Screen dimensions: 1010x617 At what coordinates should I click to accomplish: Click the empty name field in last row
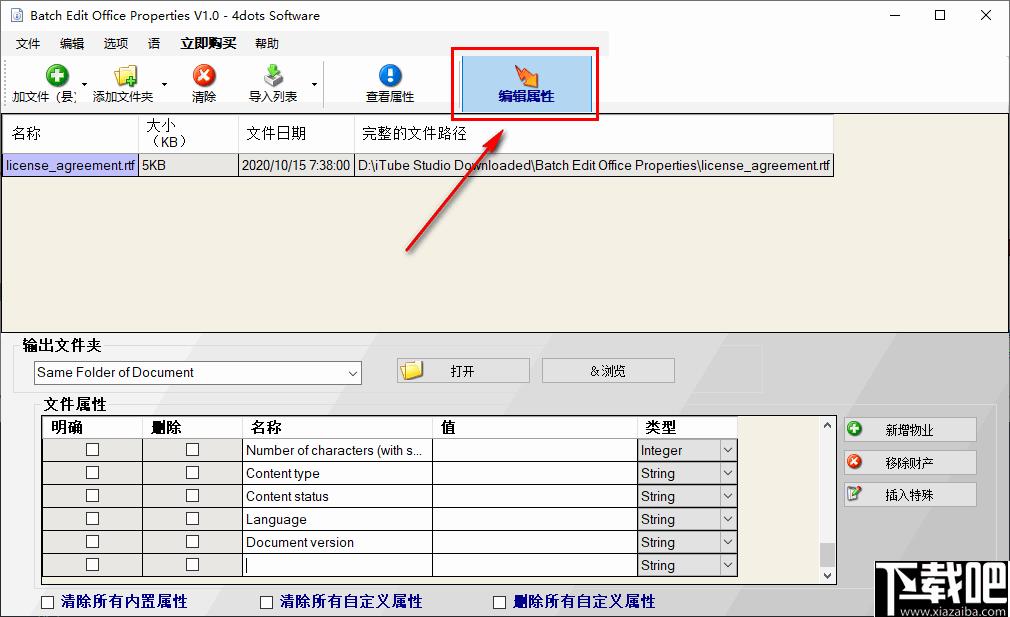[338, 565]
